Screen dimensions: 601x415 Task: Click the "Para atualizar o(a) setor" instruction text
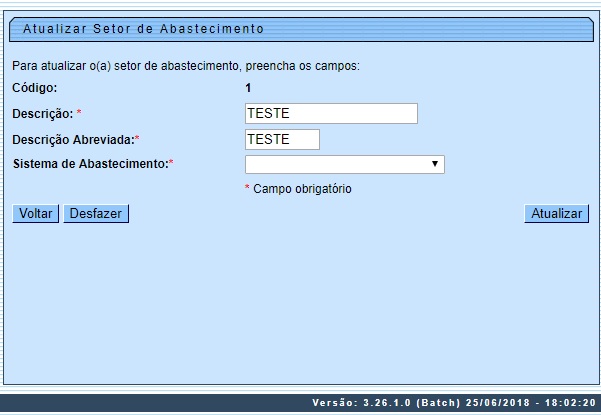click(185, 66)
